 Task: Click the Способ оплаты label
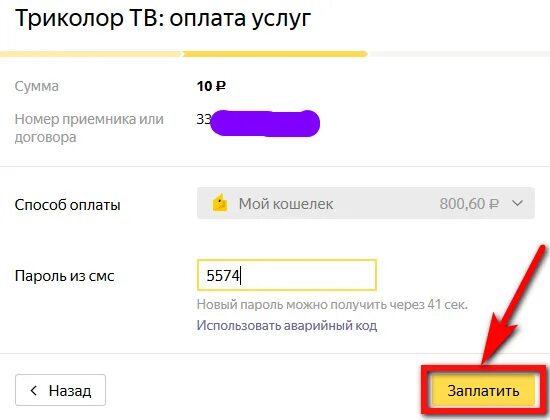[68, 205]
